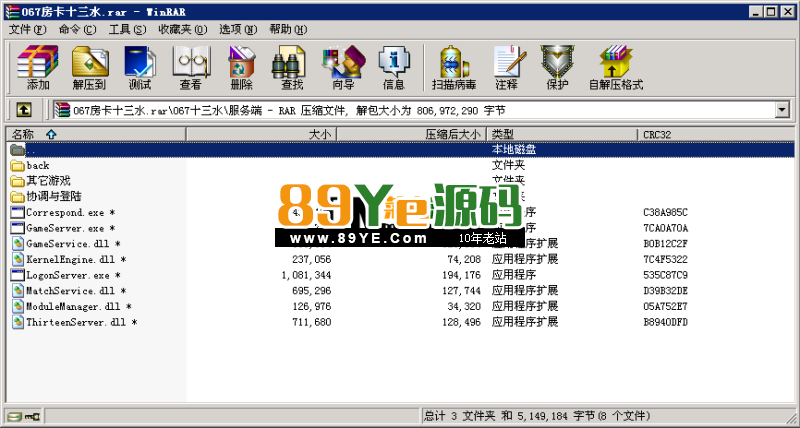Expand the archive path dropdown
This screenshot has width=800, height=428.
coord(782,110)
